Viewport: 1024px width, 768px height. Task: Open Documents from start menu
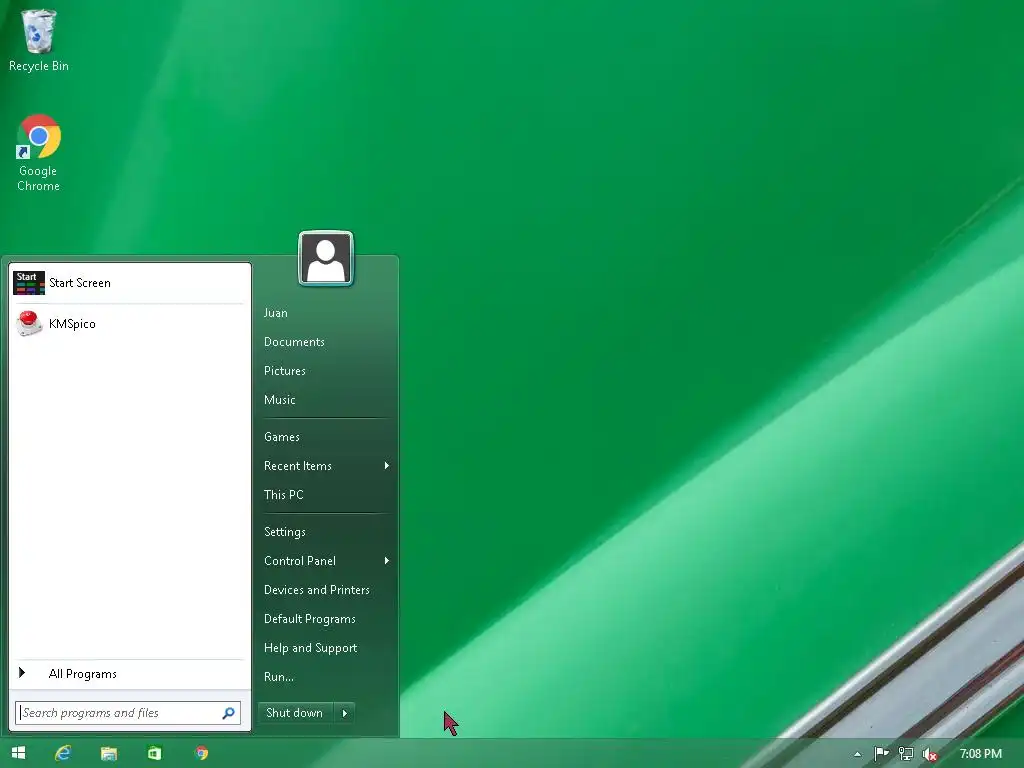(x=294, y=342)
